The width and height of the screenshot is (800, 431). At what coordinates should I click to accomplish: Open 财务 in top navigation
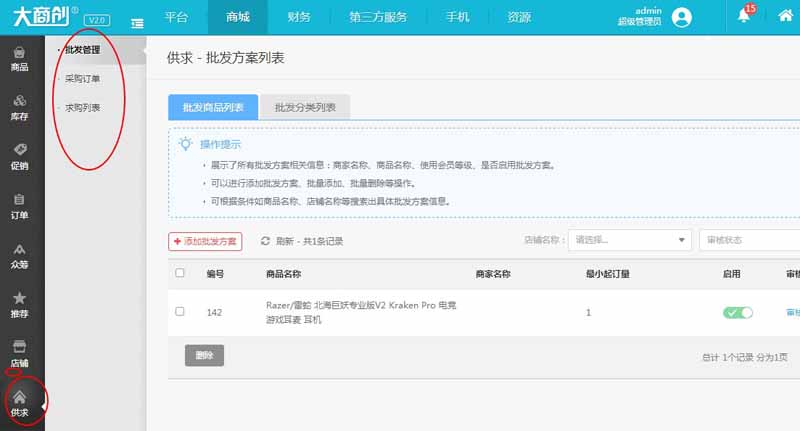click(x=298, y=17)
